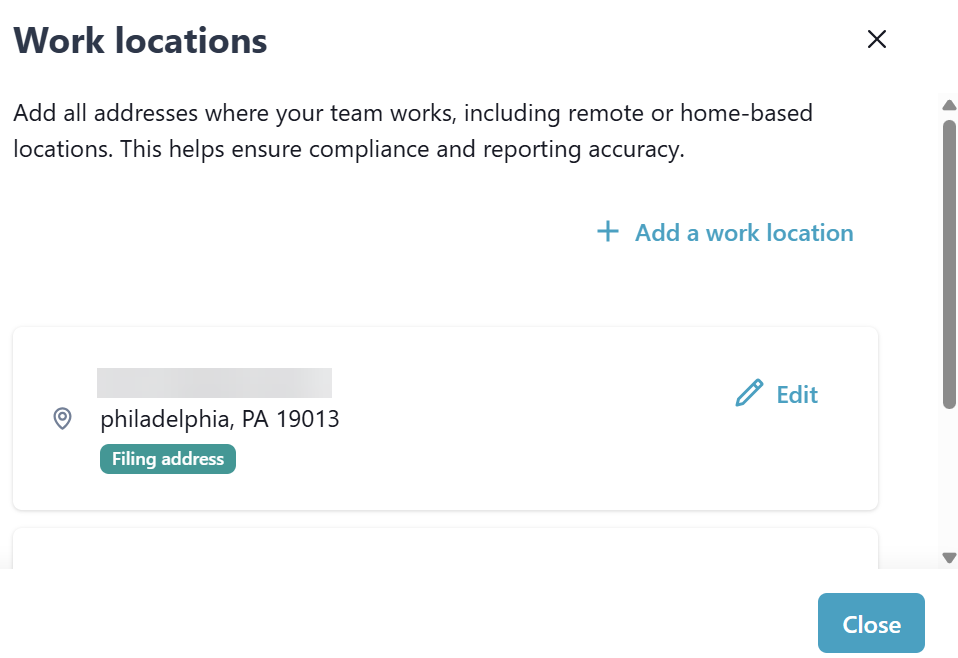Viewport: 958px width, 658px height.
Task: Click the scrollbar track below the thumb
Action: pos(949,480)
